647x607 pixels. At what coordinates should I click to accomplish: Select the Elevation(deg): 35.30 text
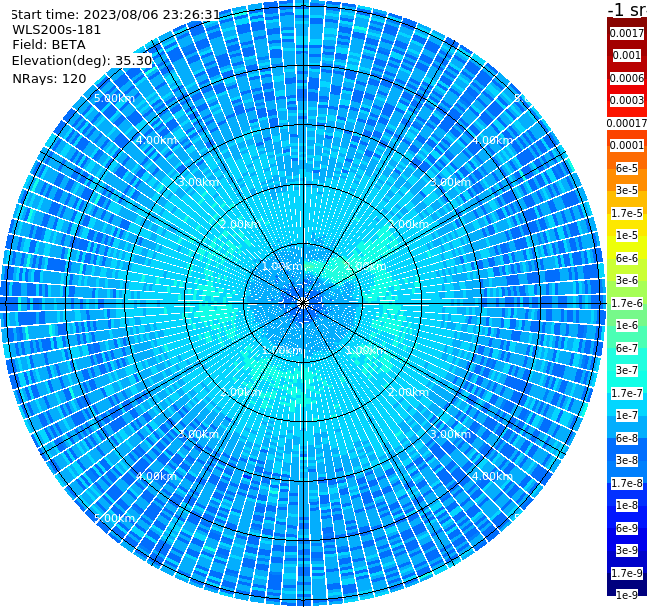82,61
